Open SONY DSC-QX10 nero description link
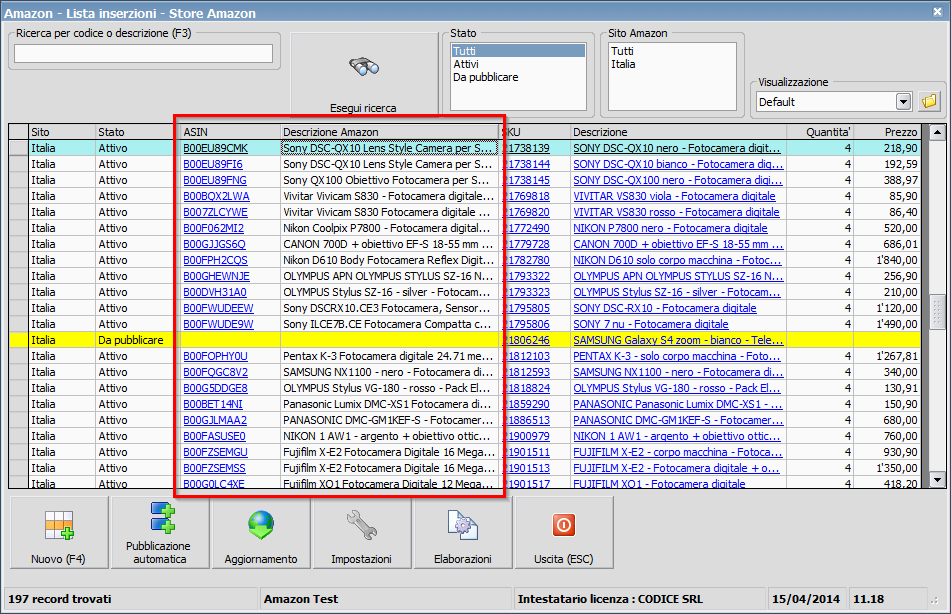Screen dimensions: 951x614 (x=676, y=148)
